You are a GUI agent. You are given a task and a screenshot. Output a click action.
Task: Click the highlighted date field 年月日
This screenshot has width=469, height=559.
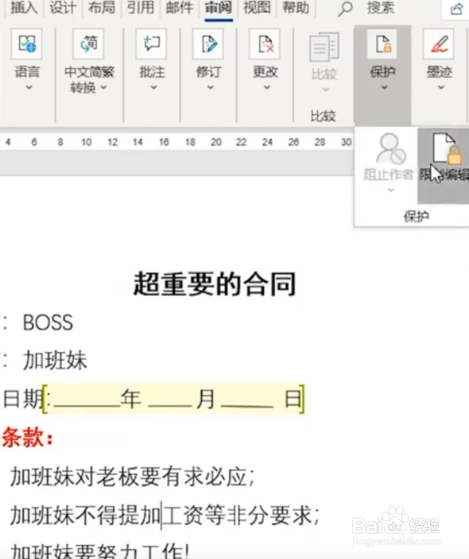pyautogui.click(x=174, y=399)
